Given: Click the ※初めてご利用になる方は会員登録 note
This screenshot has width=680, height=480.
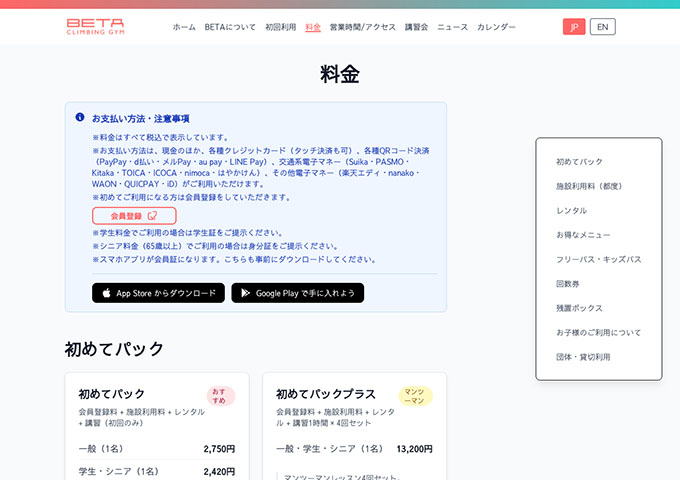Looking at the screenshot, I should click(192, 197).
